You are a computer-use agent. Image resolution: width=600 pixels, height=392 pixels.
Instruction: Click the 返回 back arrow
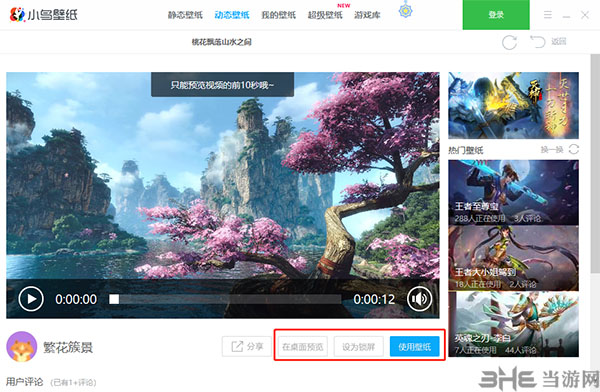[x=537, y=41]
